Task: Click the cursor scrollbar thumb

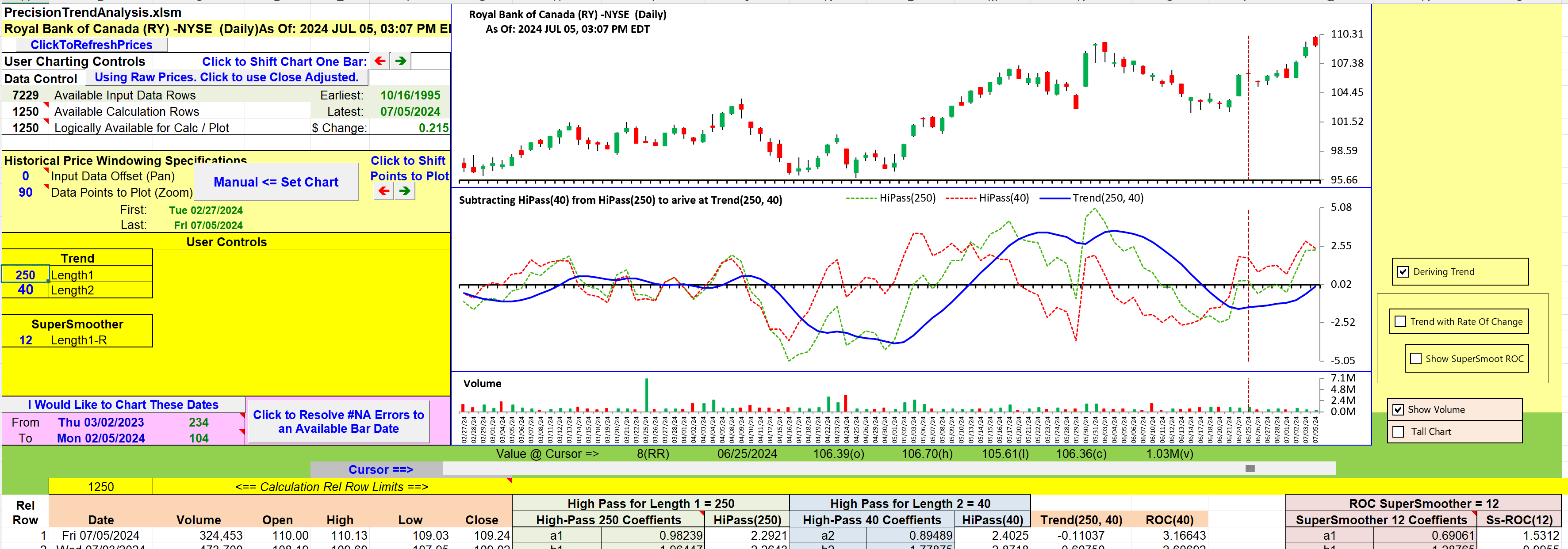Action: pos(1250,469)
